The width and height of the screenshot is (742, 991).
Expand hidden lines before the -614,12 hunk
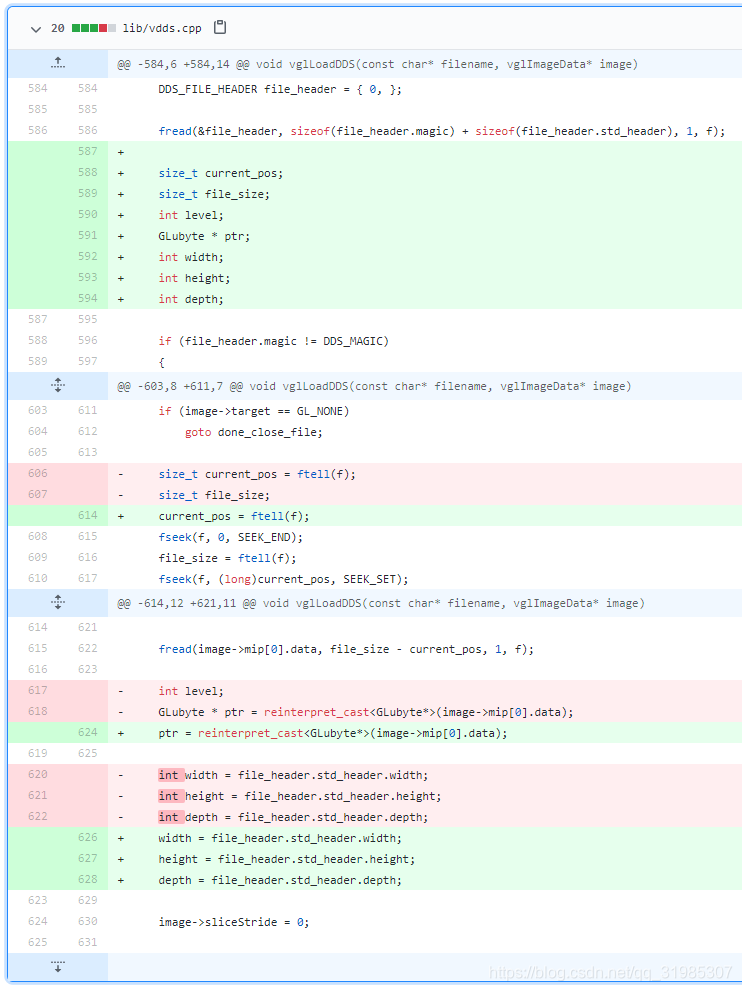[x=58, y=602]
